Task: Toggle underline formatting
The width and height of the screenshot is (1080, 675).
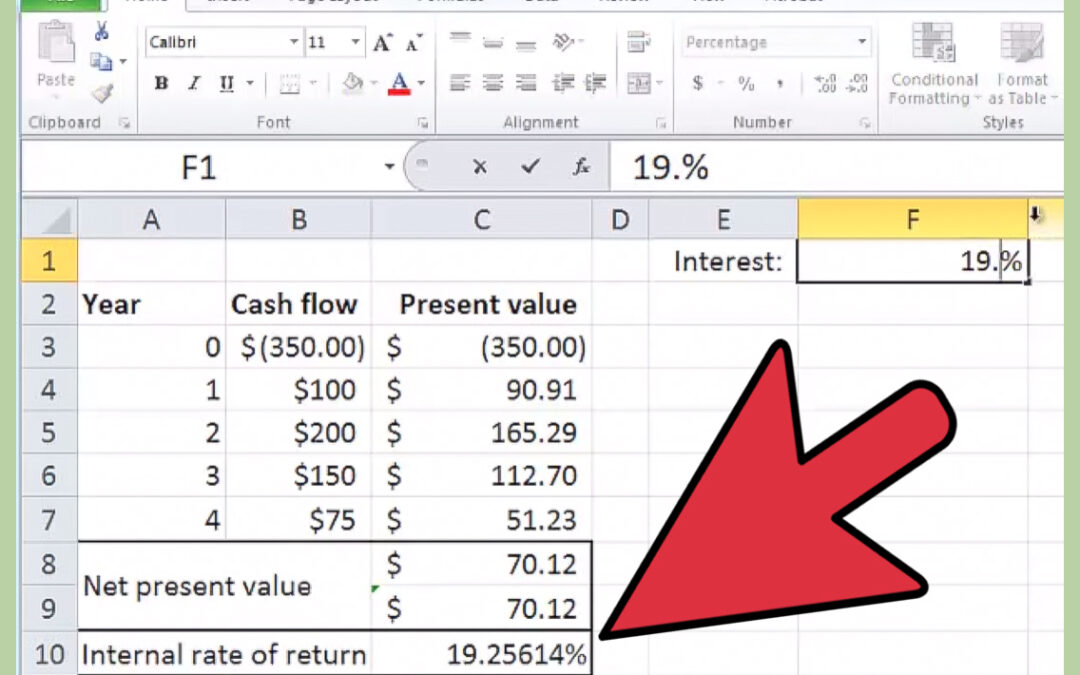Action: click(227, 83)
